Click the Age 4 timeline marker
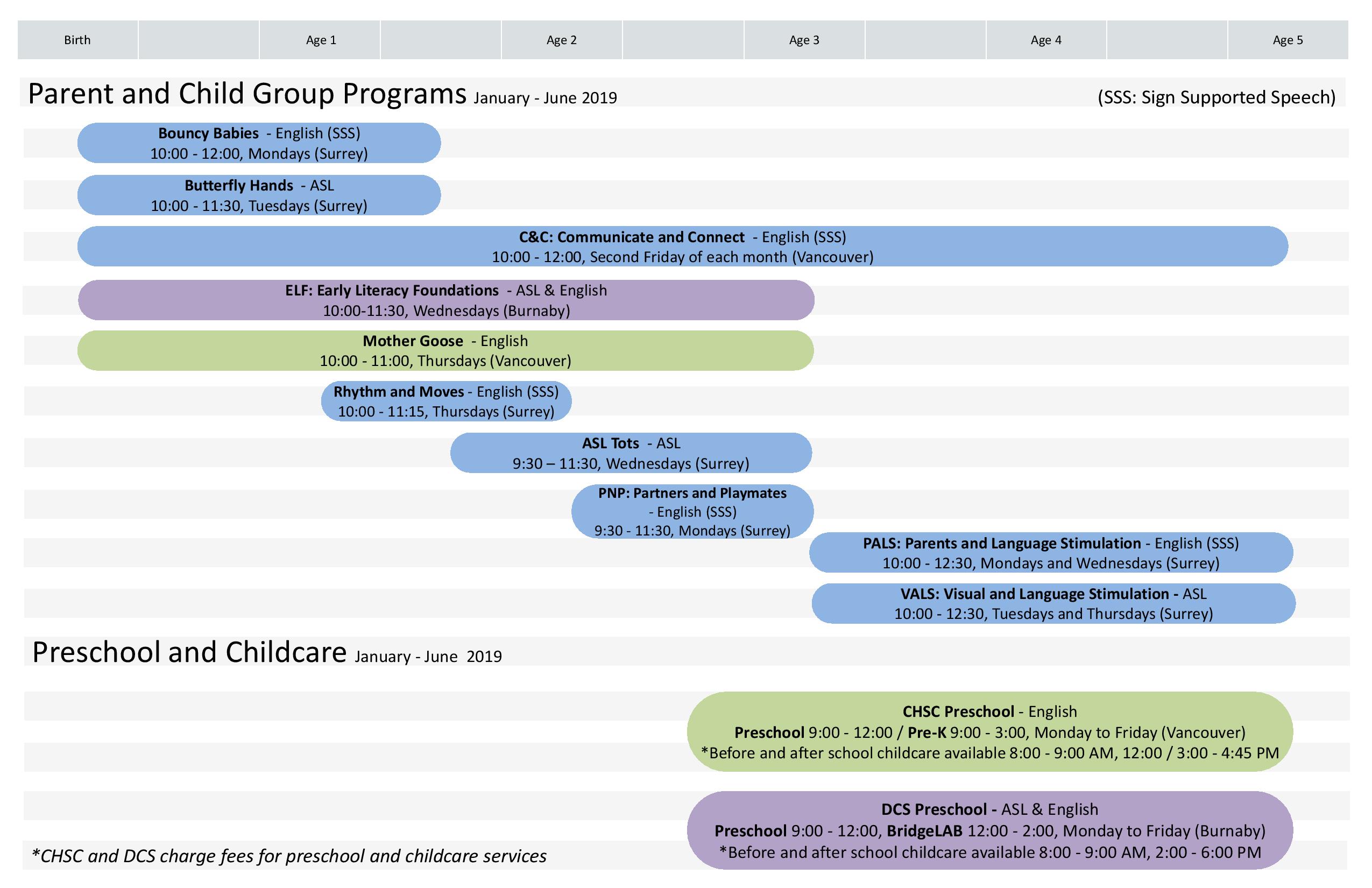Image resolution: width=1372 pixels, height=888 pixels. tap(1046, 40)
